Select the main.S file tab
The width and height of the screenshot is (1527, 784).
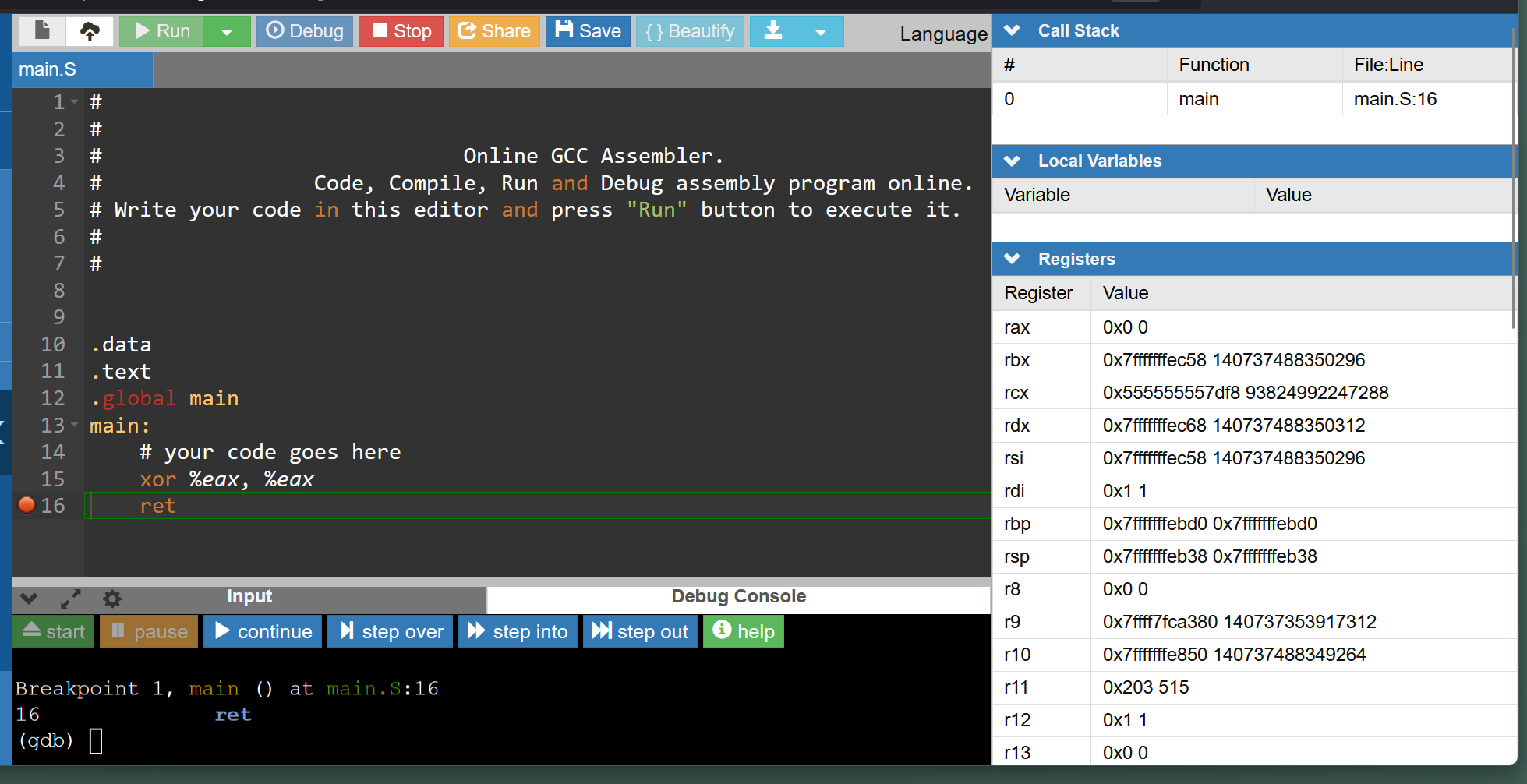[48, 69]
